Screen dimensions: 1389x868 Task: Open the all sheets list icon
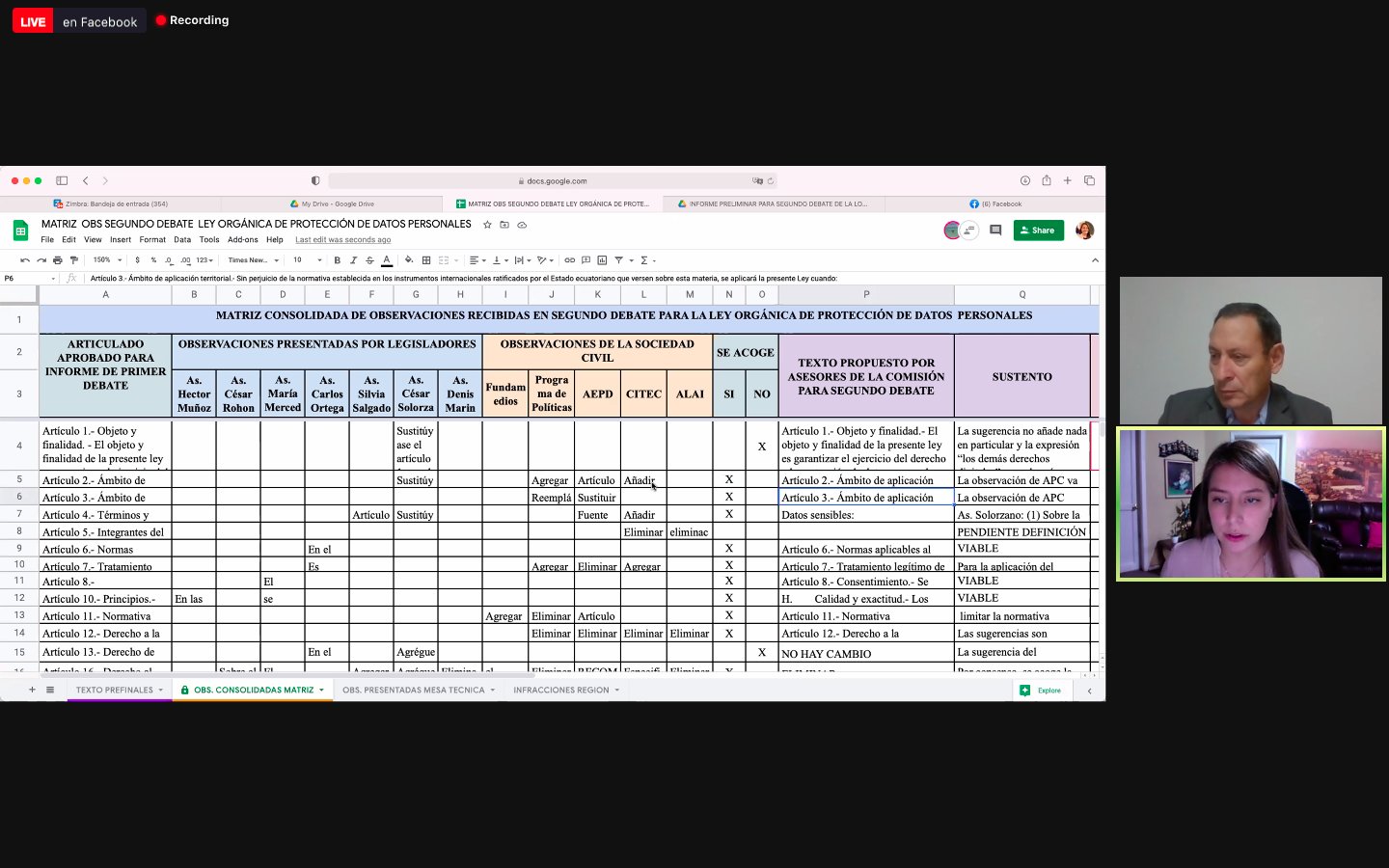[x=50, y=690]
